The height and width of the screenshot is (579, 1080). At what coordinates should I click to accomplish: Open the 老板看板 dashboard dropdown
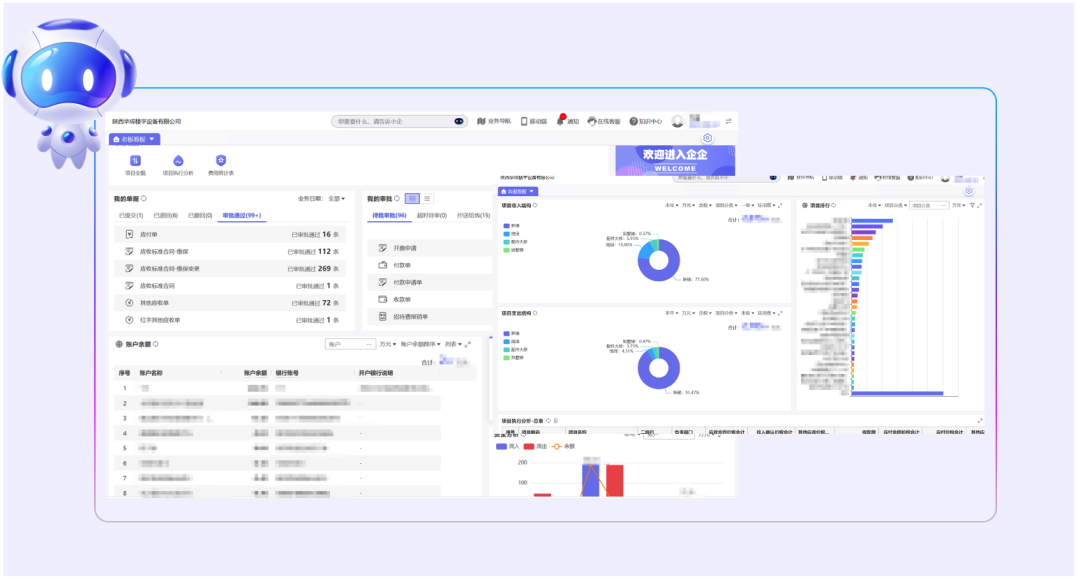pos(134,140)
